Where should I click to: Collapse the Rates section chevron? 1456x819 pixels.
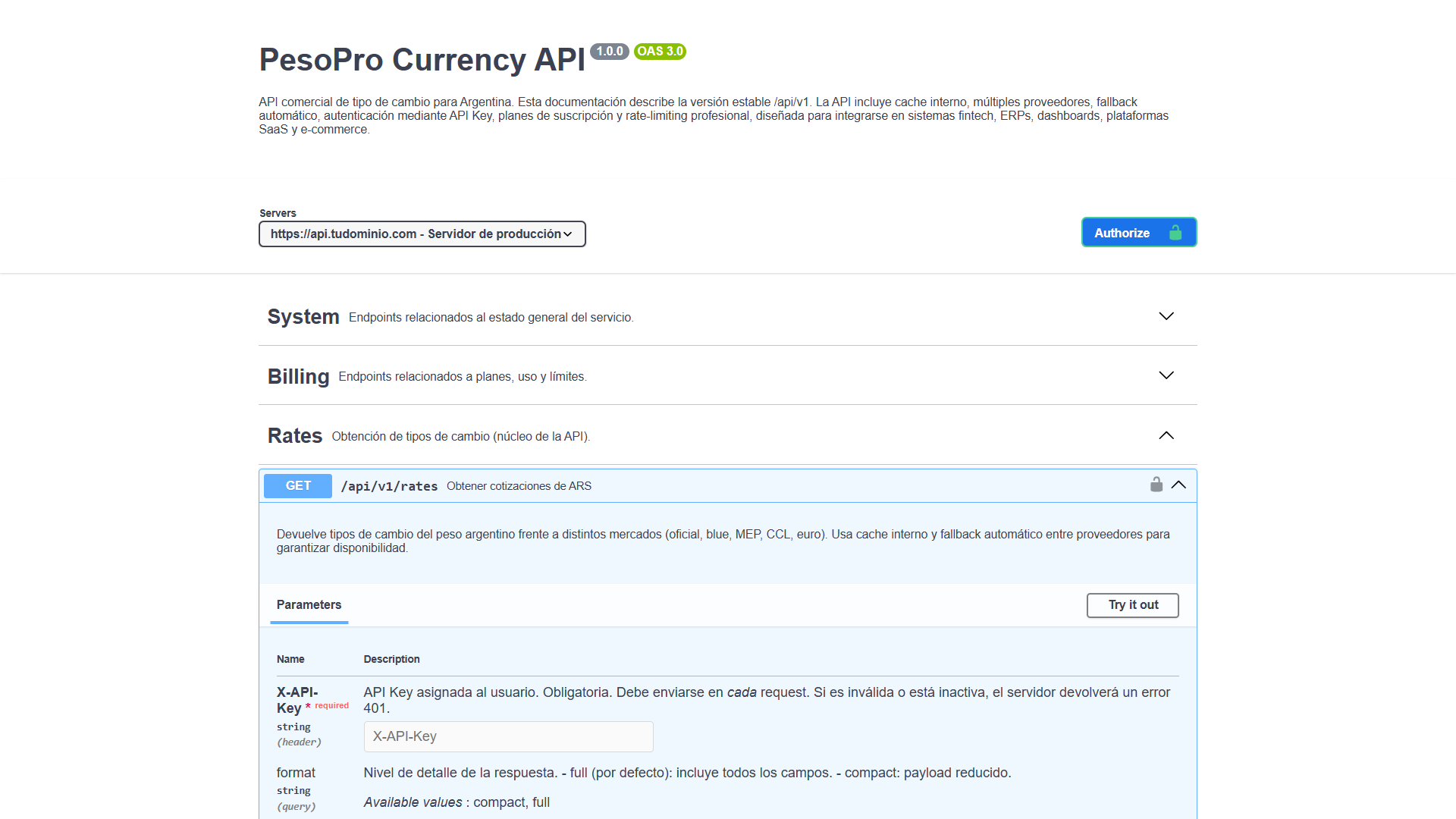coord(1166,435)
